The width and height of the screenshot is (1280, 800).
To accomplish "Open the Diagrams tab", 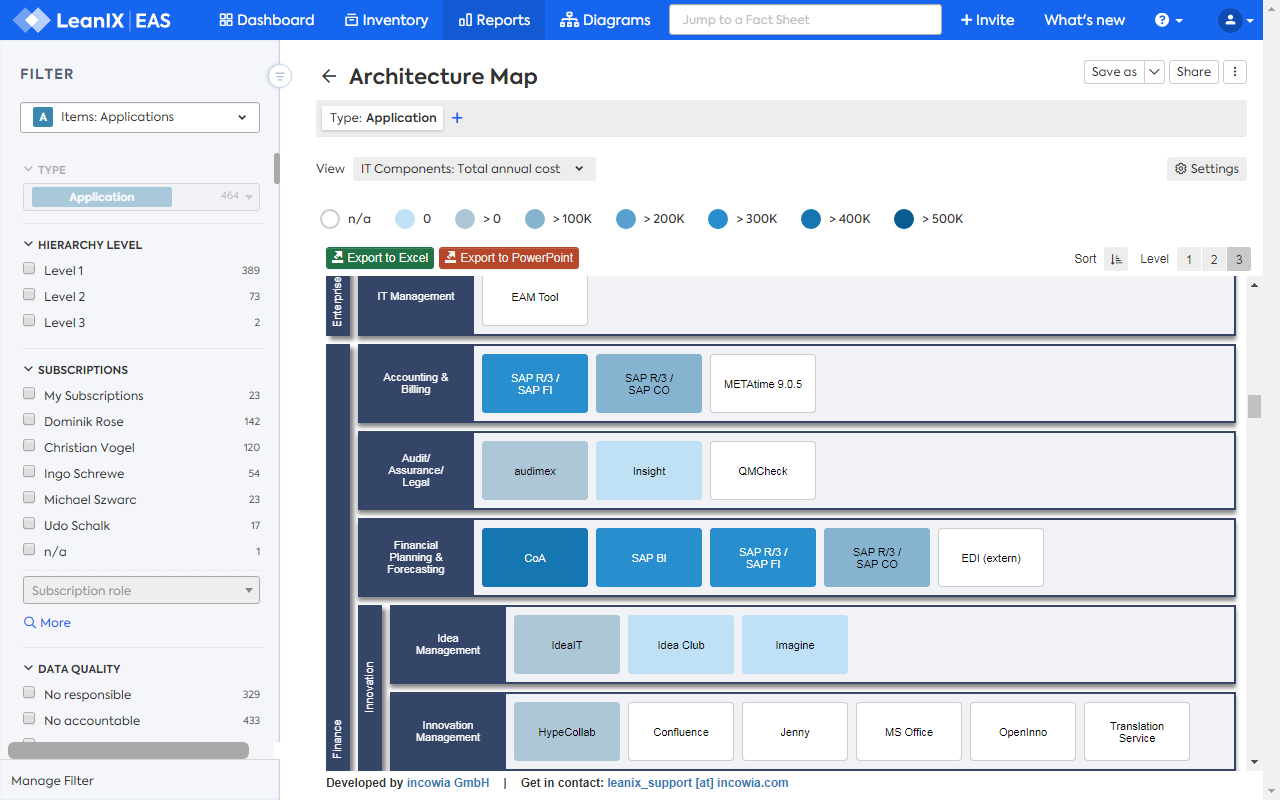I will tap(605, 20).
